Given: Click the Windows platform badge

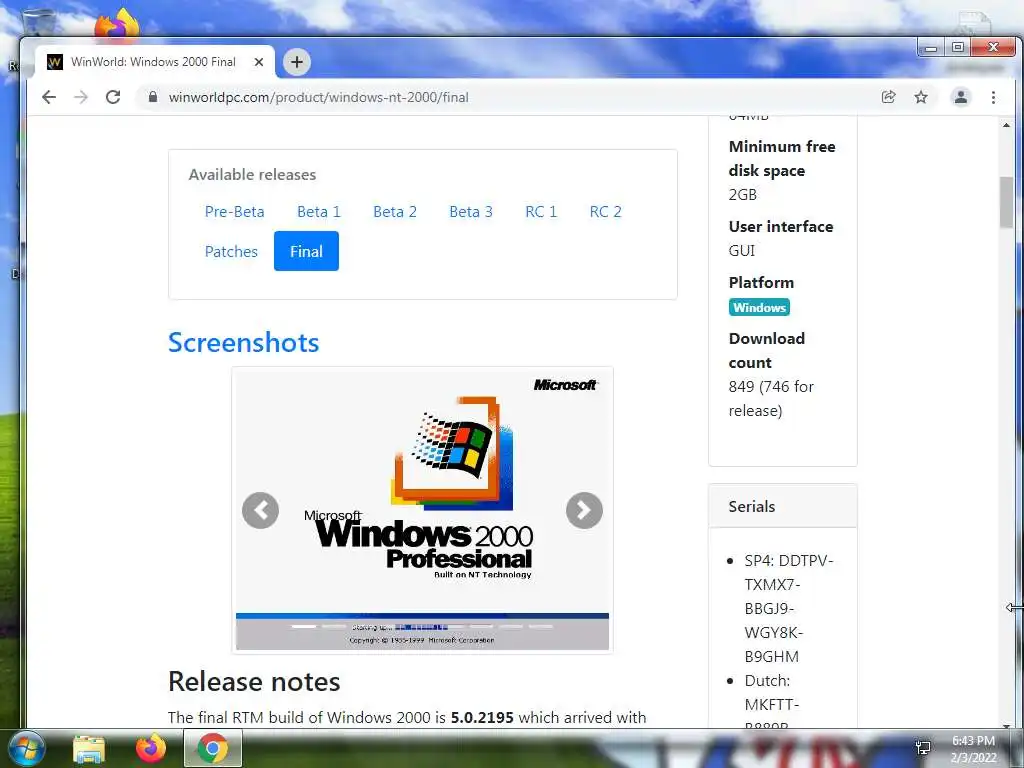Looking at the screenshot, I should tap(759, 308).
